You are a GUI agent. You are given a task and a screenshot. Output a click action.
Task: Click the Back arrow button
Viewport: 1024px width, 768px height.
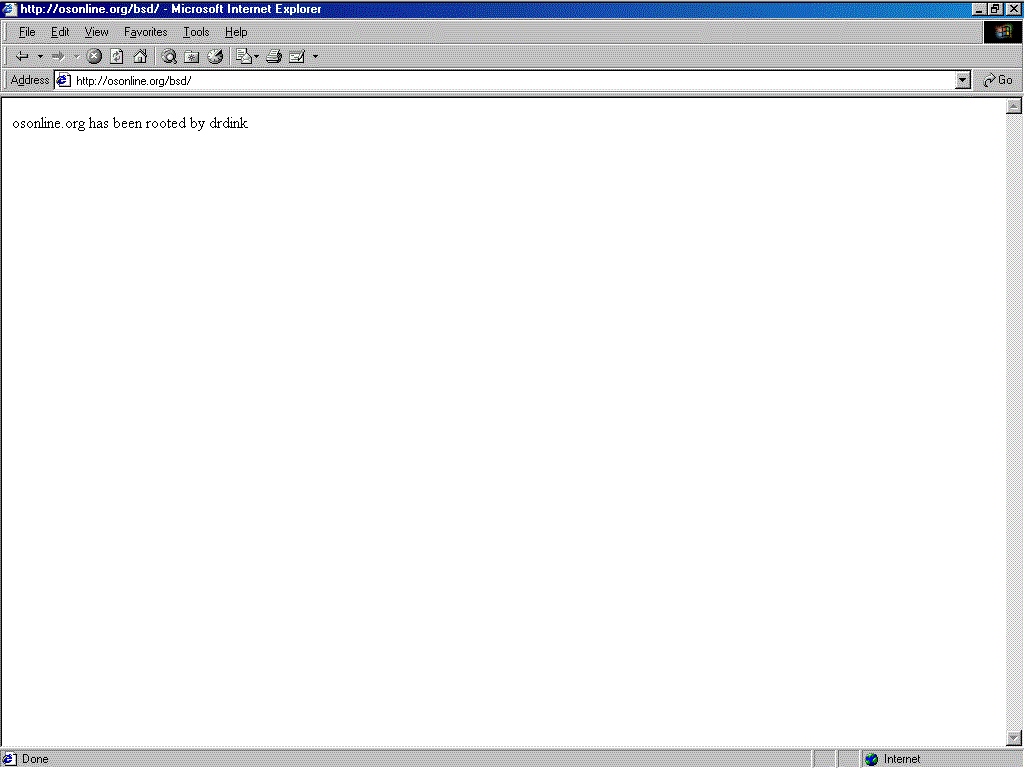[22, 56]
